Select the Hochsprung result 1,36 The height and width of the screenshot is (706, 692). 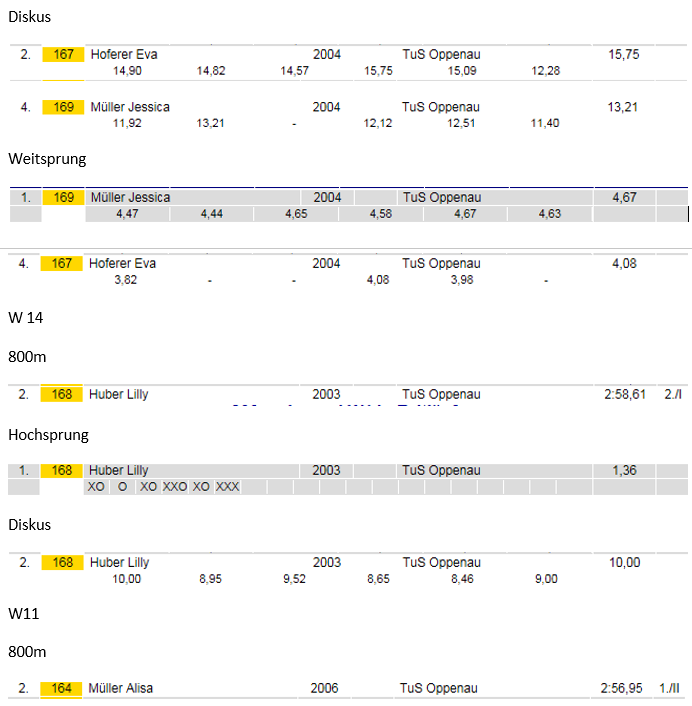pyautogui.click(x=624, y=471)
